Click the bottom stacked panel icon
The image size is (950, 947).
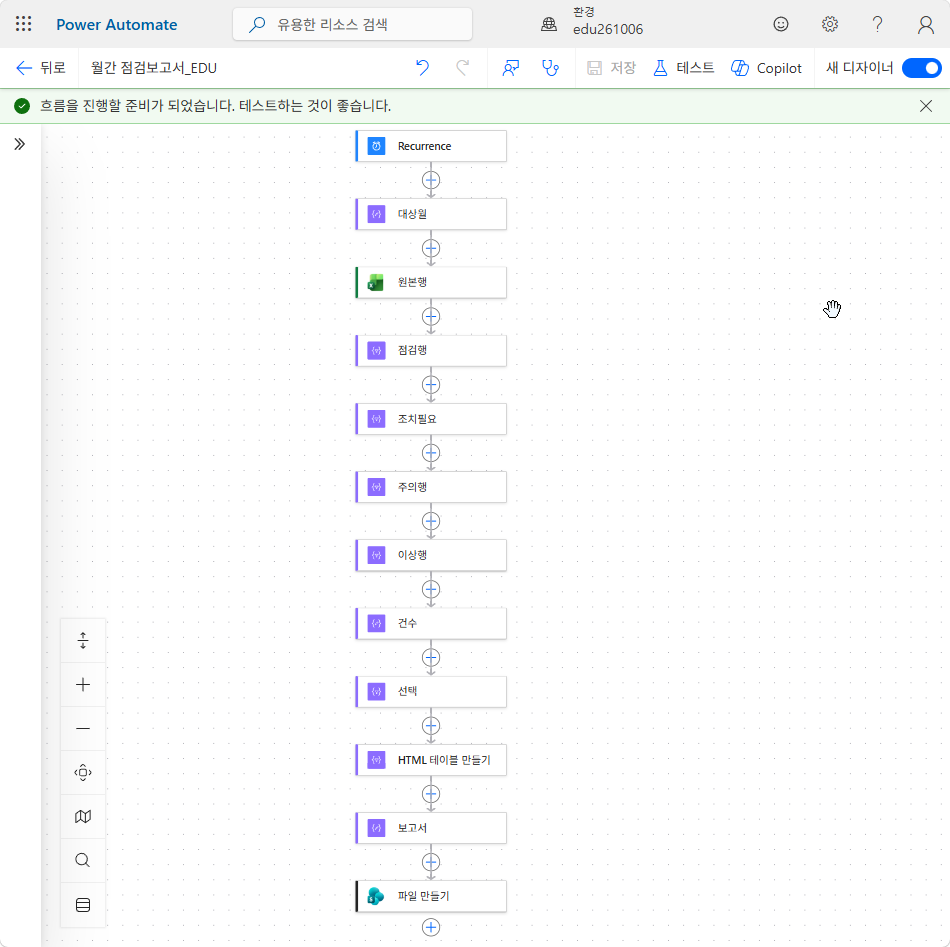click(83, 905)
